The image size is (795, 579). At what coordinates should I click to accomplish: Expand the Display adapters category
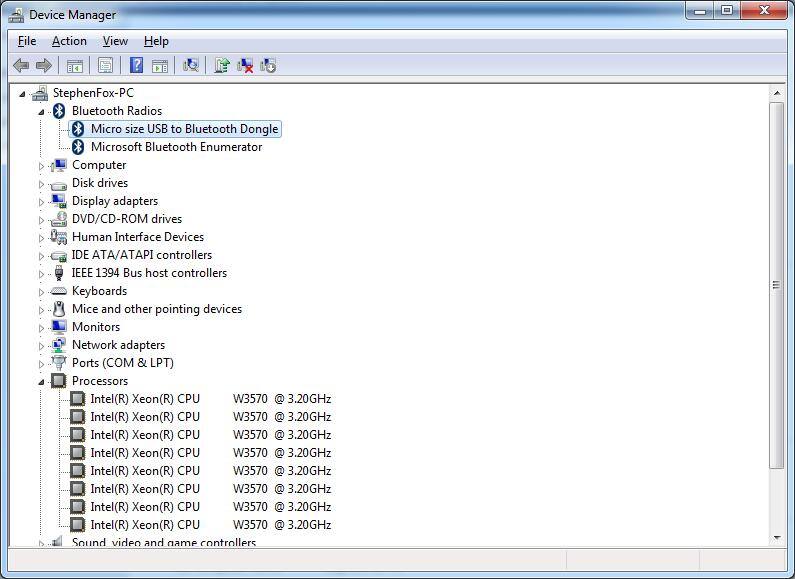point(42,201)
